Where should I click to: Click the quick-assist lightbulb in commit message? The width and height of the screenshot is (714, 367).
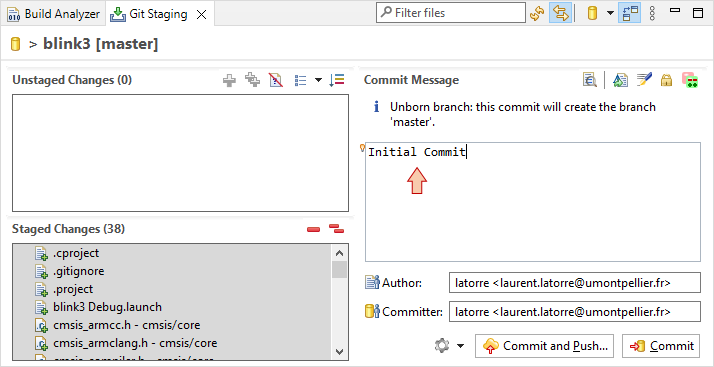tap(363, 148)
